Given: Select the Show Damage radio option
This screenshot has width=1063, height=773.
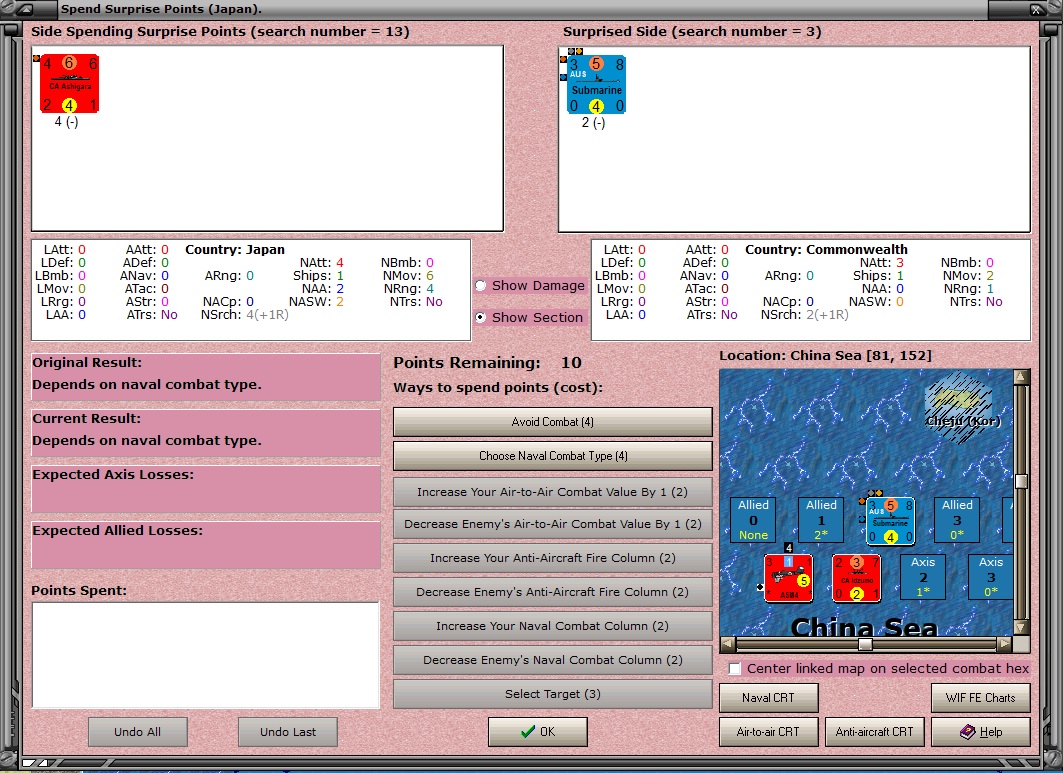Looking at the screenshot, I should coord(480,285).
